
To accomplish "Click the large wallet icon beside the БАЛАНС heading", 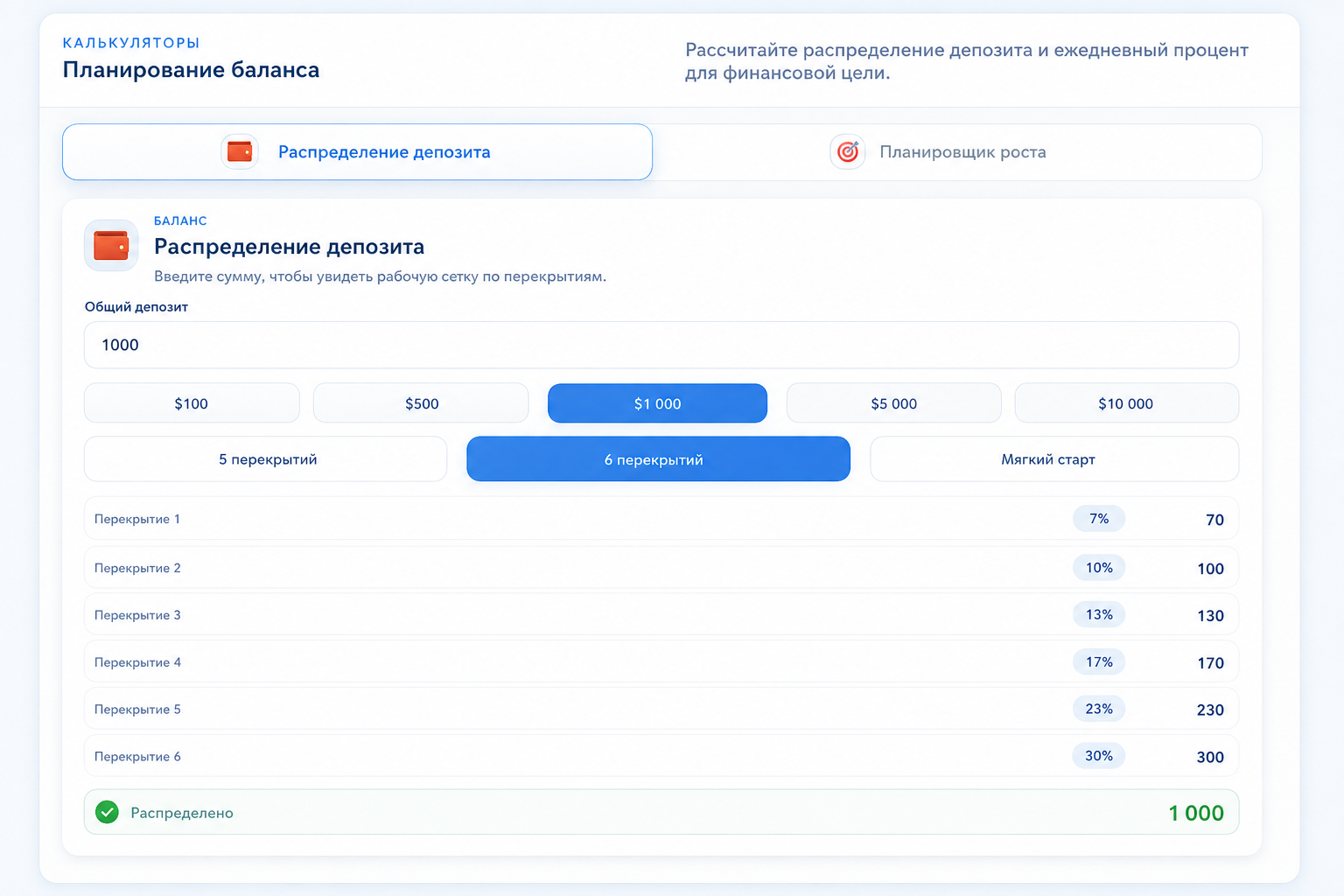I will coord(111,245).
